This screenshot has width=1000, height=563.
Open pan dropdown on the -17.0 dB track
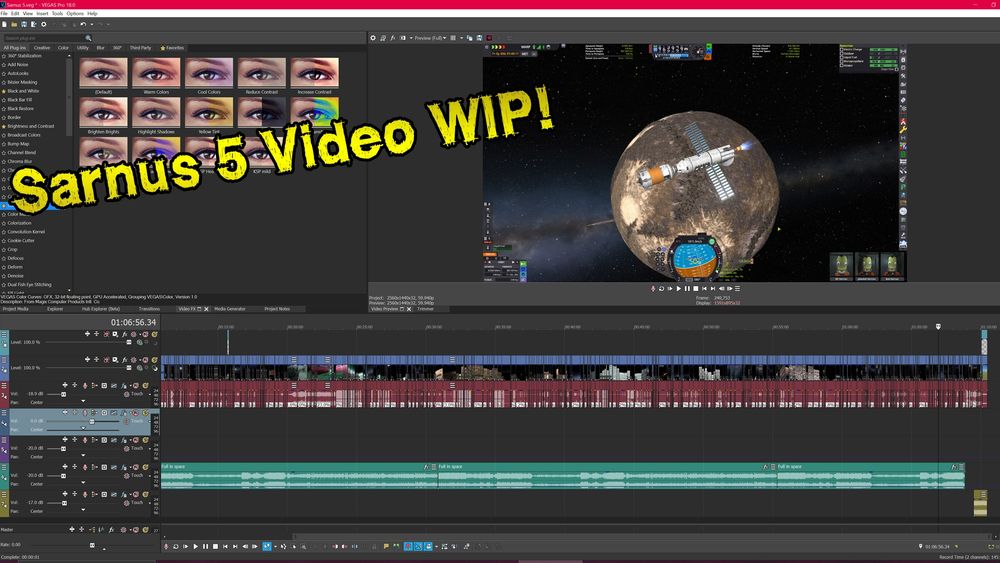coord(83,511)
